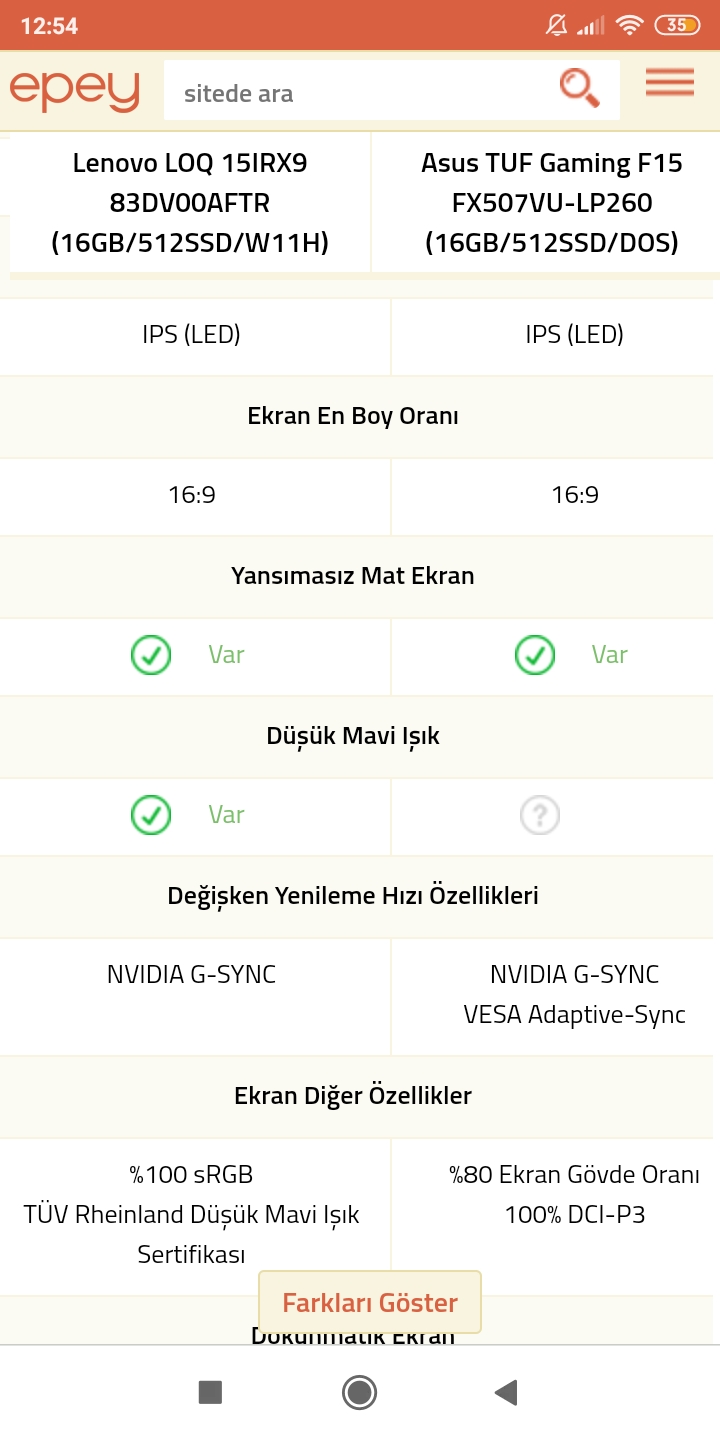
Task: Tap the epey logo
Action: 75,91
